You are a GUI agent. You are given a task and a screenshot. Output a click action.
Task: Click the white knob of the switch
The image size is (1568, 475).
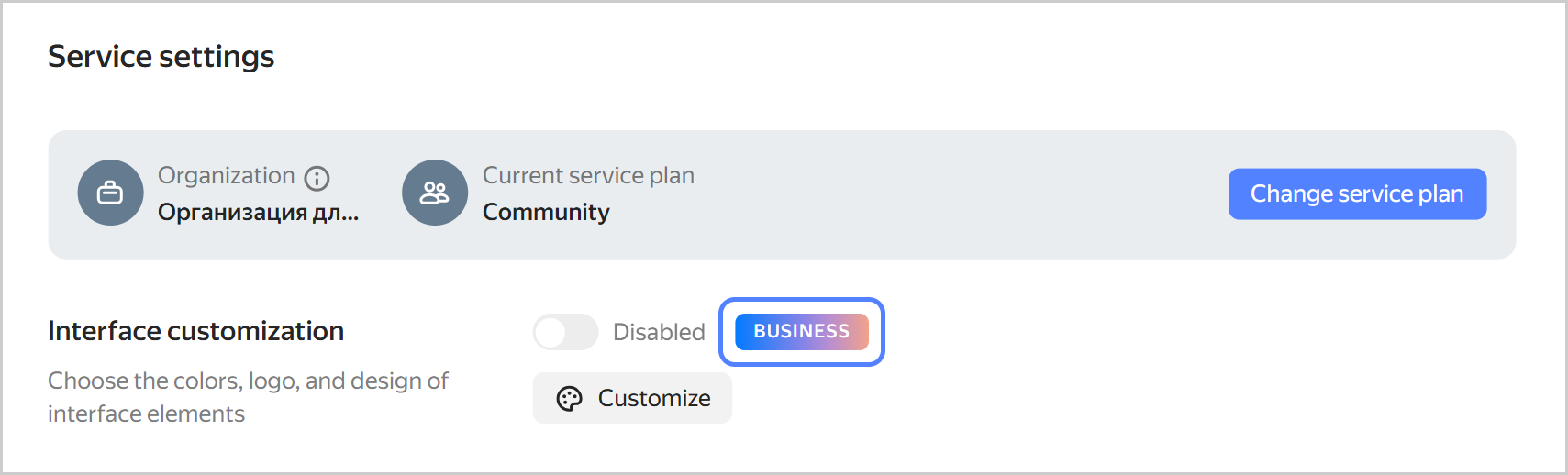(x=551, y=332)
